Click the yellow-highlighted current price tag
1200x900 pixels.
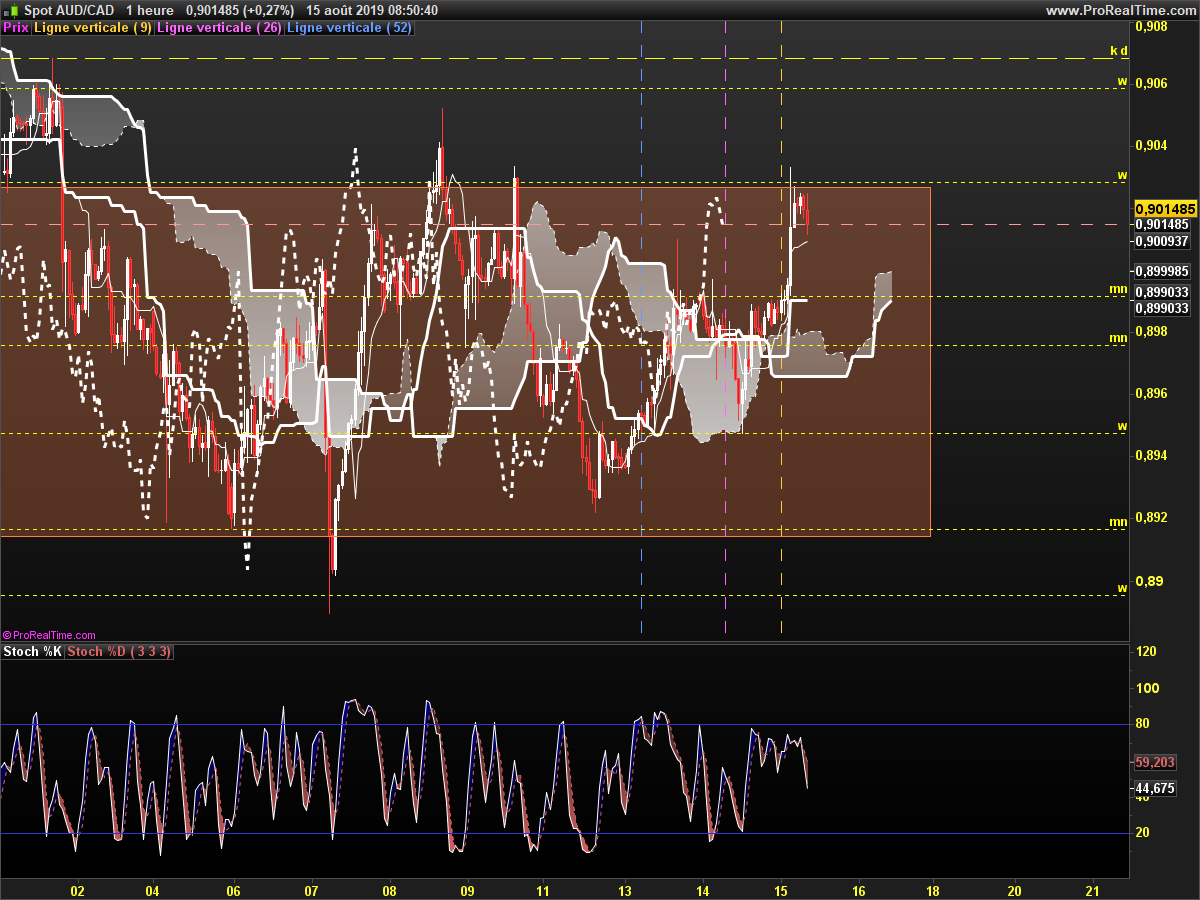1165,208
